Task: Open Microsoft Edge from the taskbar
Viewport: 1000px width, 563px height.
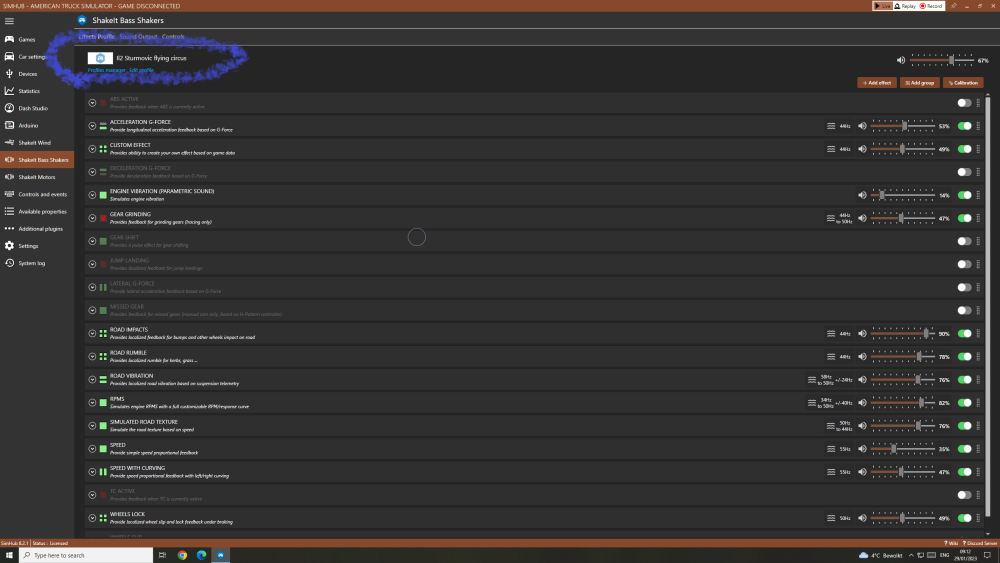Action: pyautogui.click(x=202, y=555)
